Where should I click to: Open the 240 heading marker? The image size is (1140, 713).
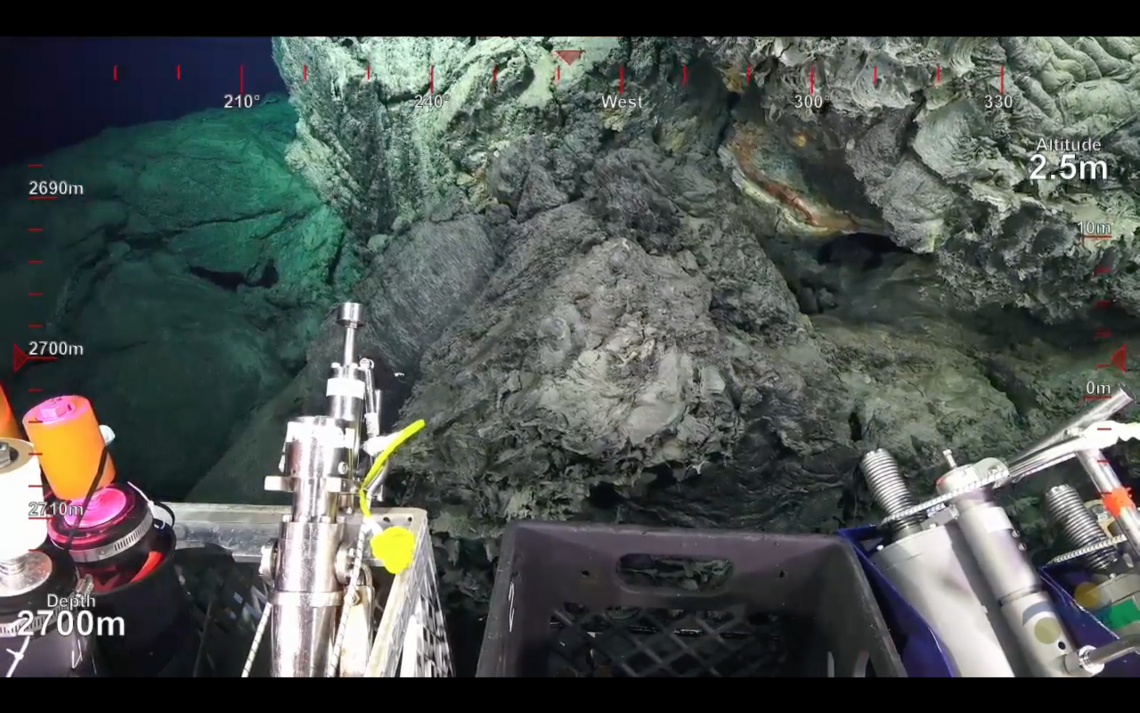[x=428, y=101]
